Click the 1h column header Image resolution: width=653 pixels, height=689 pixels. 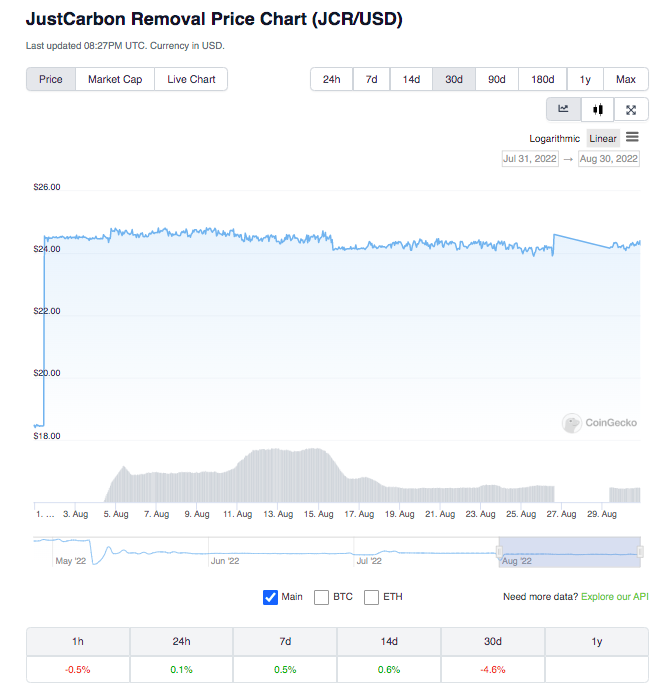pos(78,642)
